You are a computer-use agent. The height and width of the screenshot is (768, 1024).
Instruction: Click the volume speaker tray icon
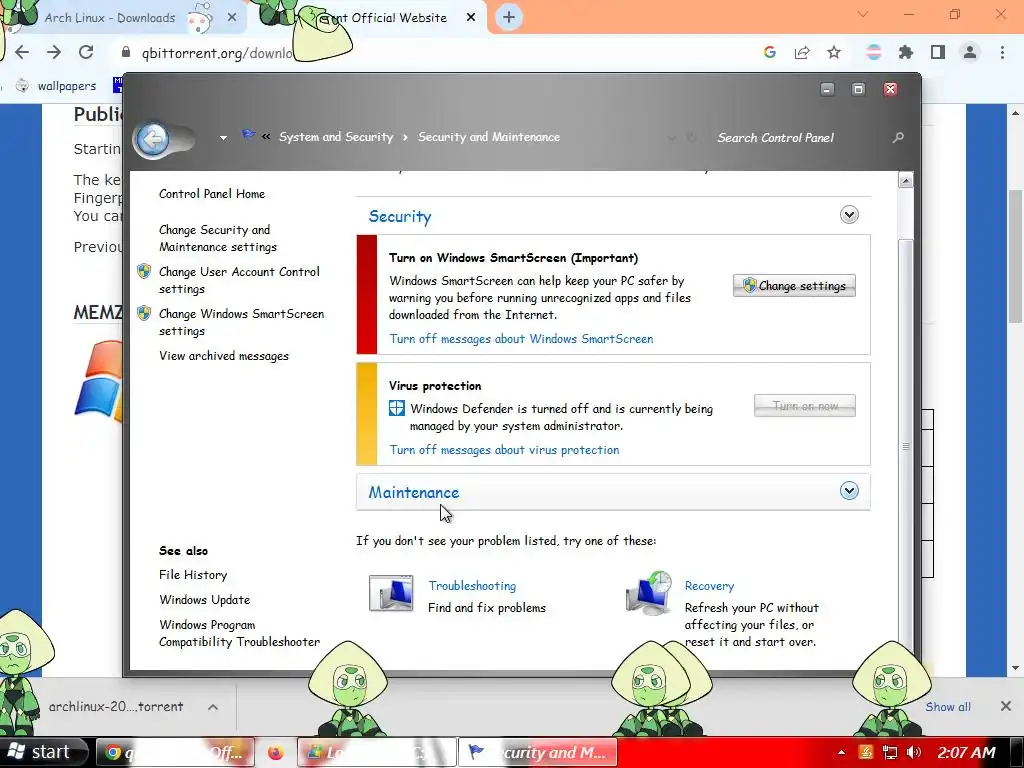914,752
